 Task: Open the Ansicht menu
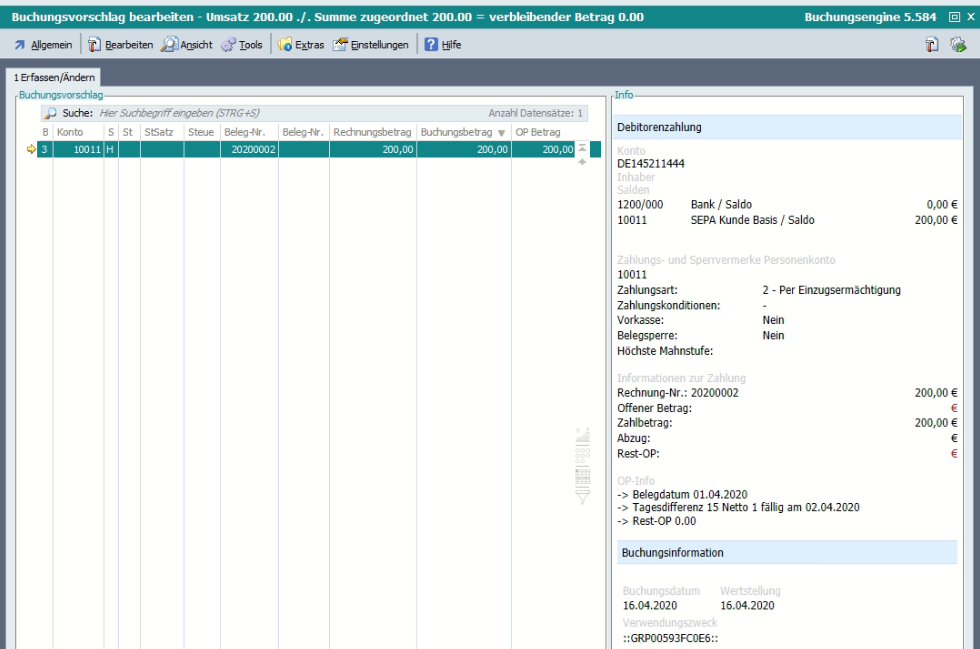(x=187, y=45)
